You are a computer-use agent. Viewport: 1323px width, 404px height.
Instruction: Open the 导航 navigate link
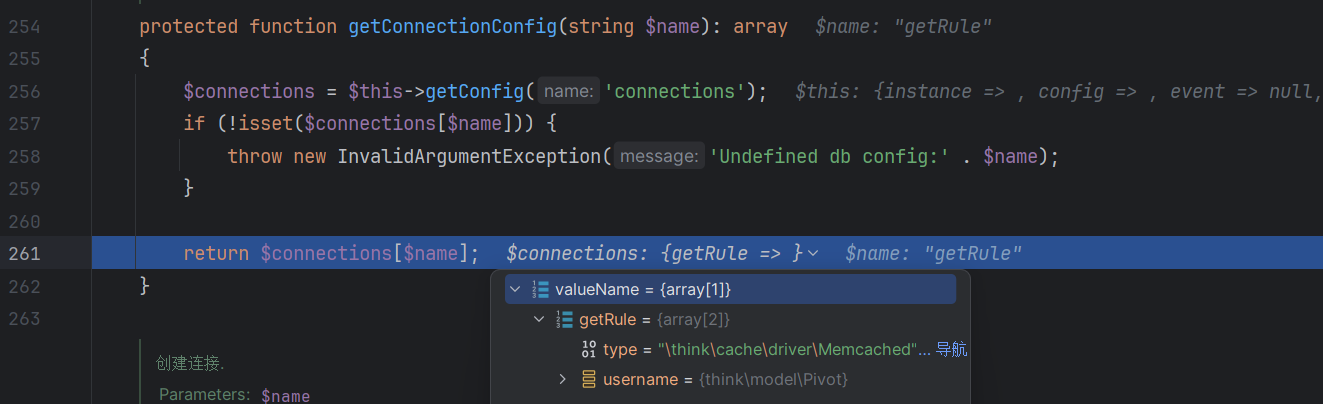click(951, 349)
